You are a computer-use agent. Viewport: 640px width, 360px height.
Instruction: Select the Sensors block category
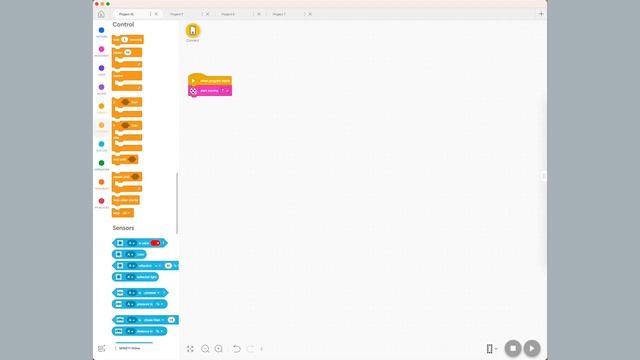[x=101, y=146]
